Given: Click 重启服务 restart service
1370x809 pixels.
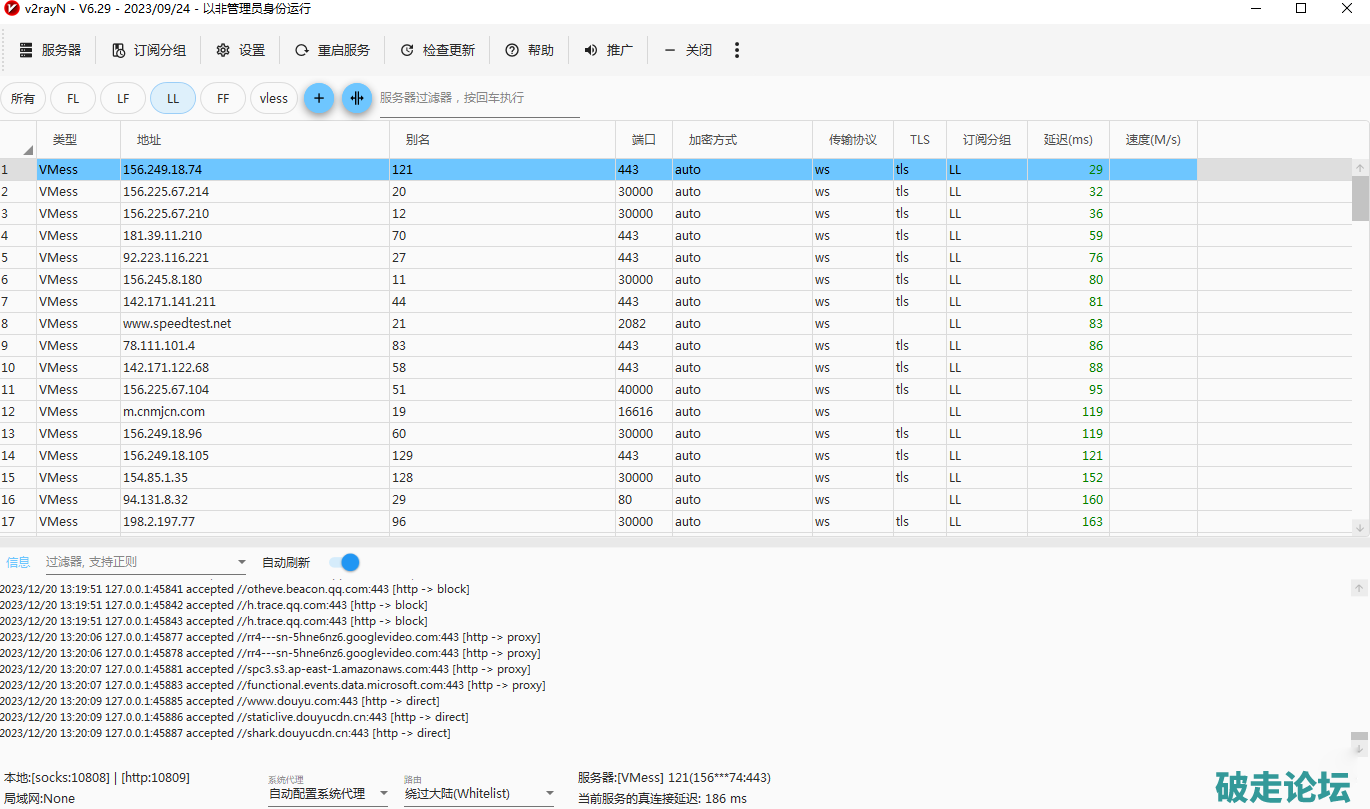Looking at the screenshot, I should (332, 50).
